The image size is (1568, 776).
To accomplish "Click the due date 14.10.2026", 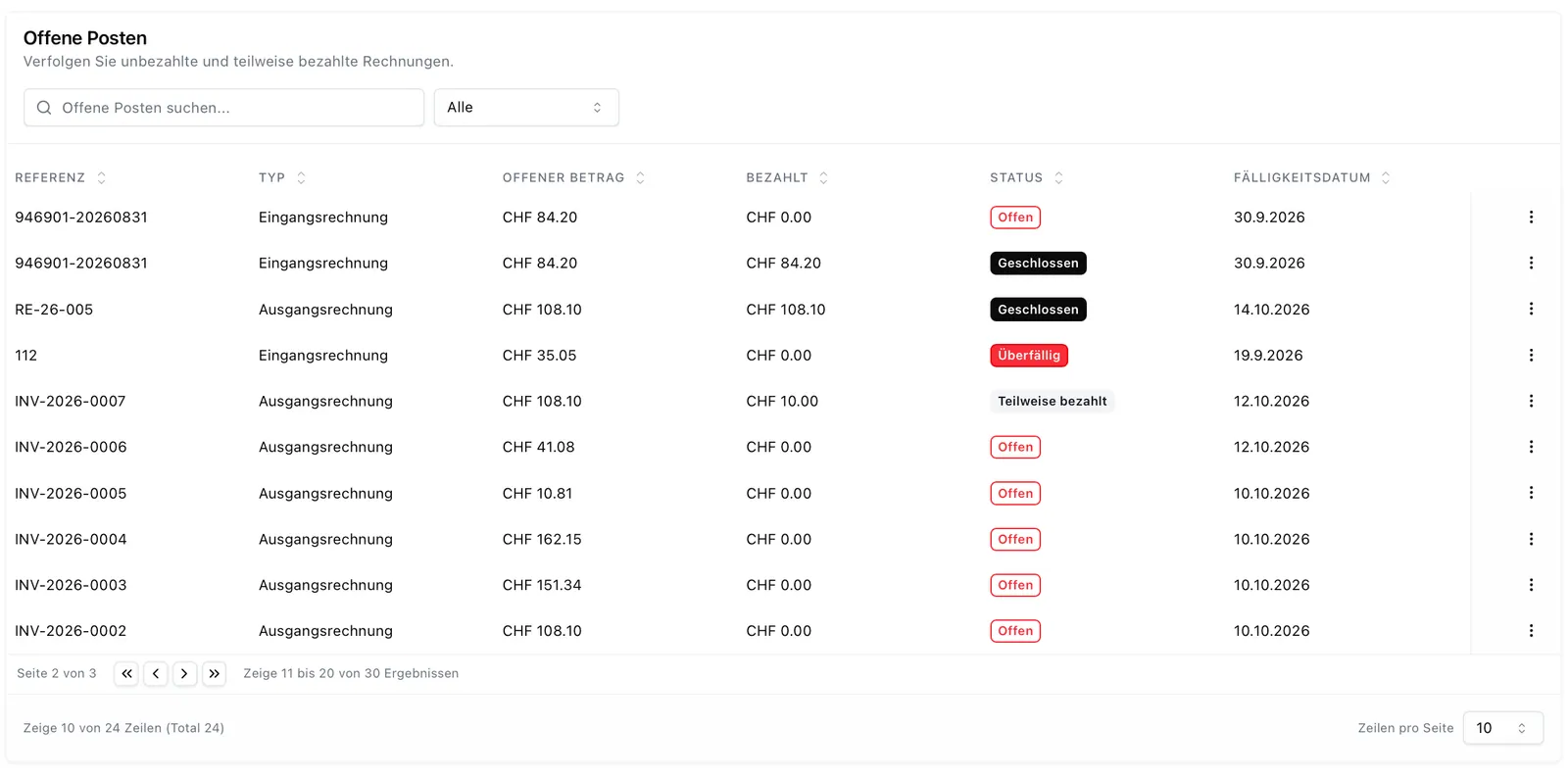I will click(1271, 310).
